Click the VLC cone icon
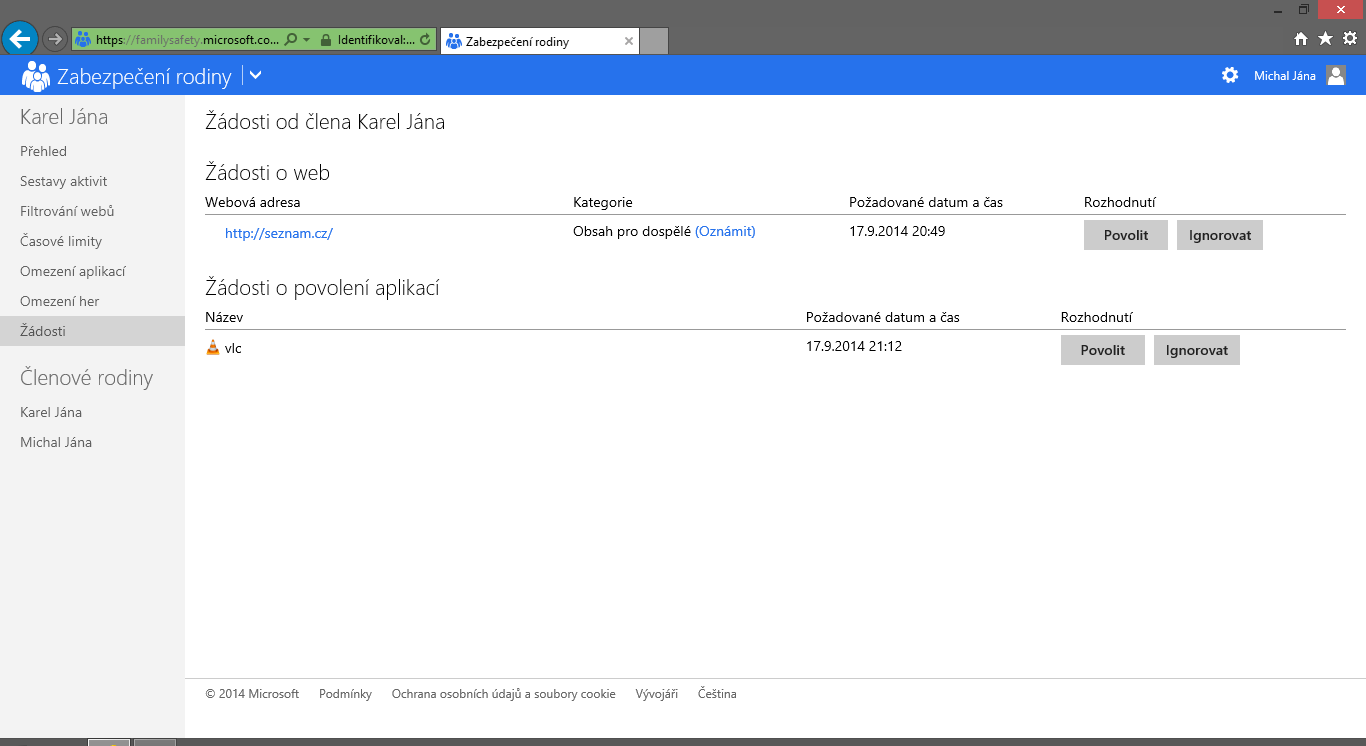Image resolution: width=1366 pixels, height=746 pixels. (x=212, y=348)
